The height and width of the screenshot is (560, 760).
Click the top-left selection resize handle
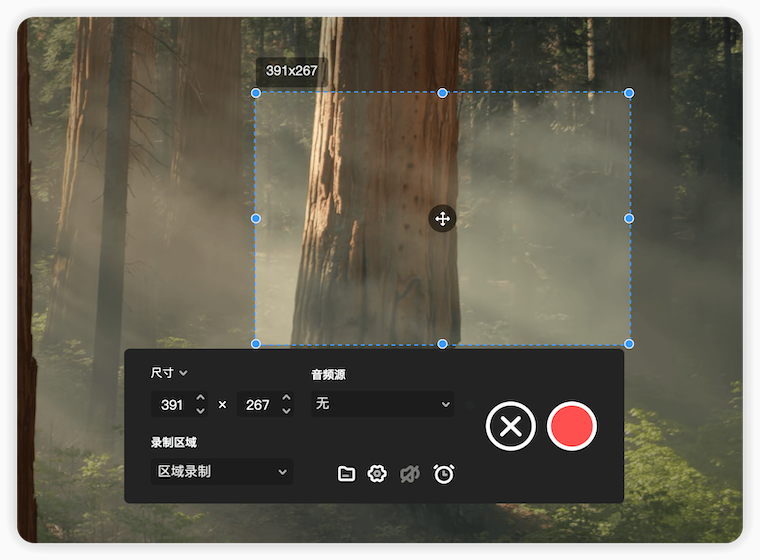pos(256,93)
